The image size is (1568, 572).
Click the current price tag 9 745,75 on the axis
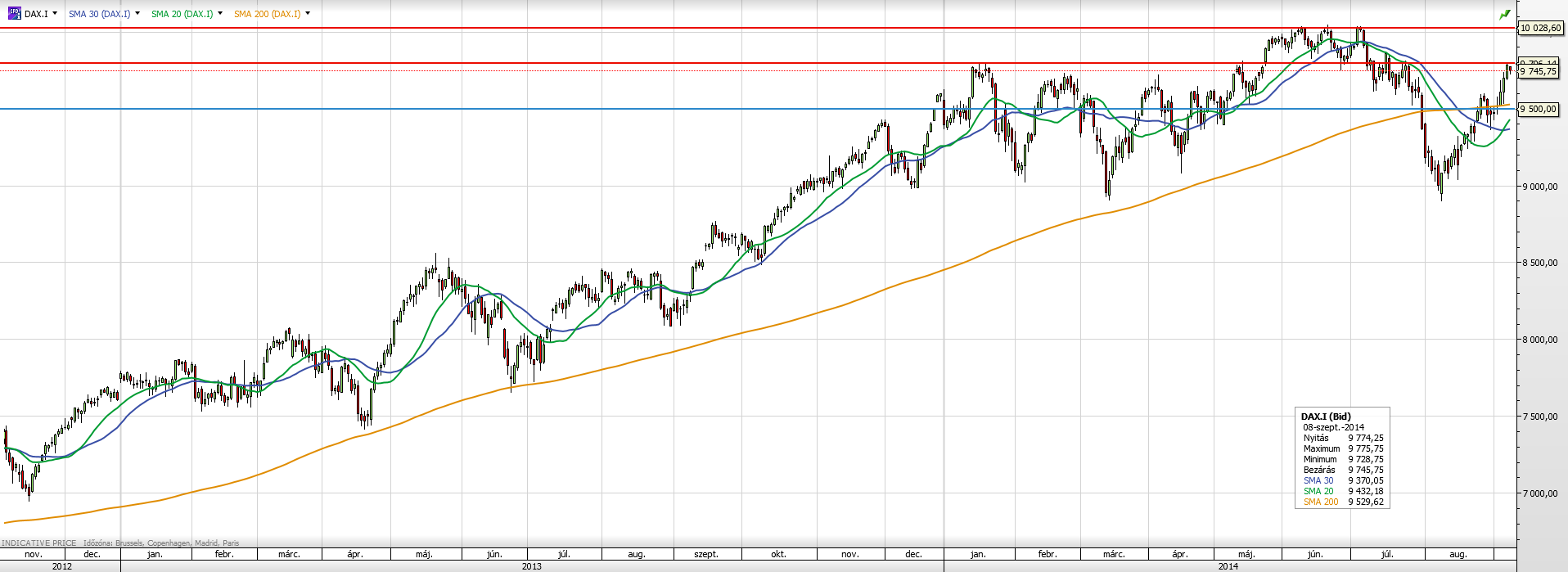(x=1538, y=72)
